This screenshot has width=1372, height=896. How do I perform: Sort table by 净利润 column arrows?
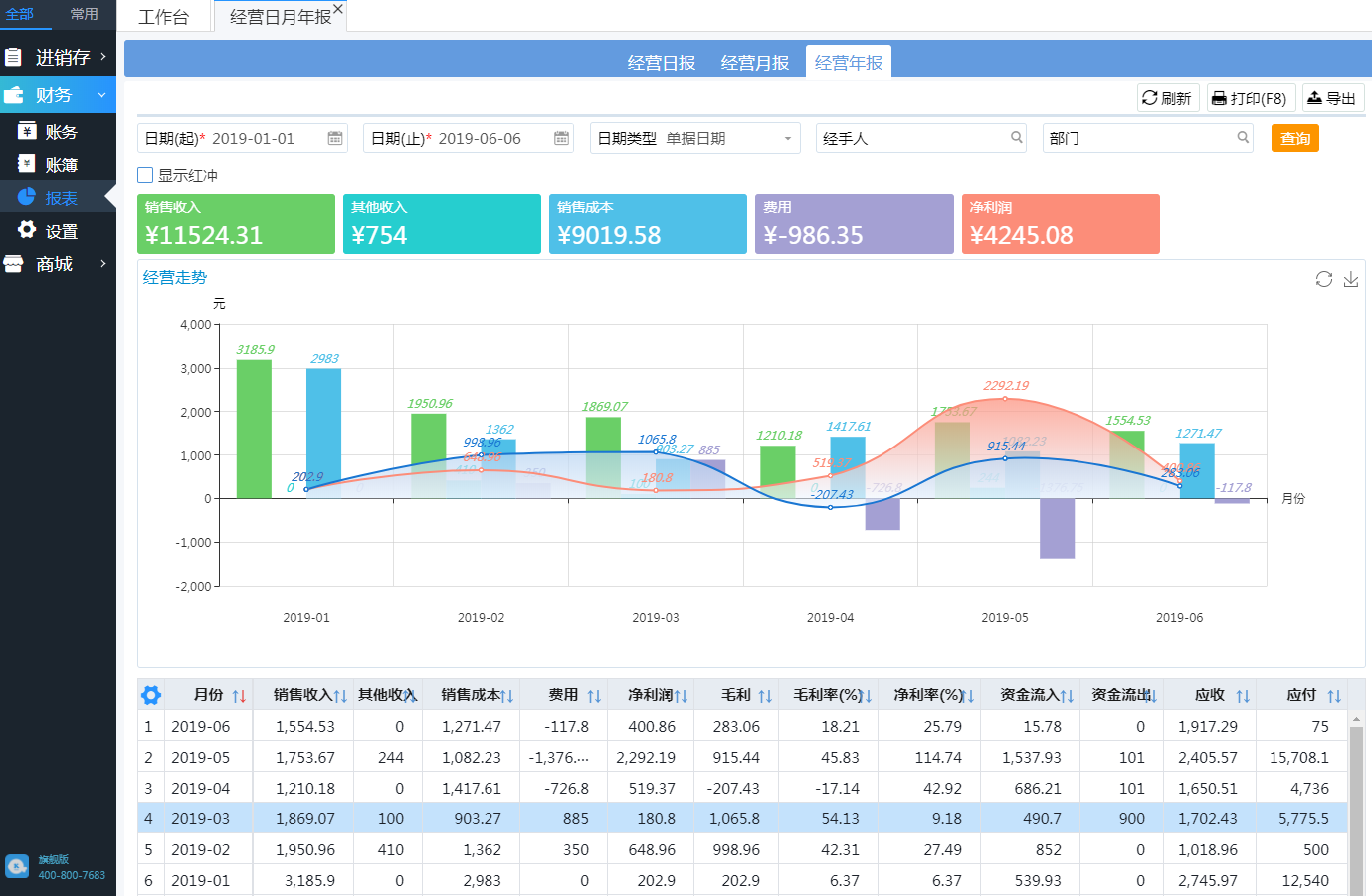[681, 696]
